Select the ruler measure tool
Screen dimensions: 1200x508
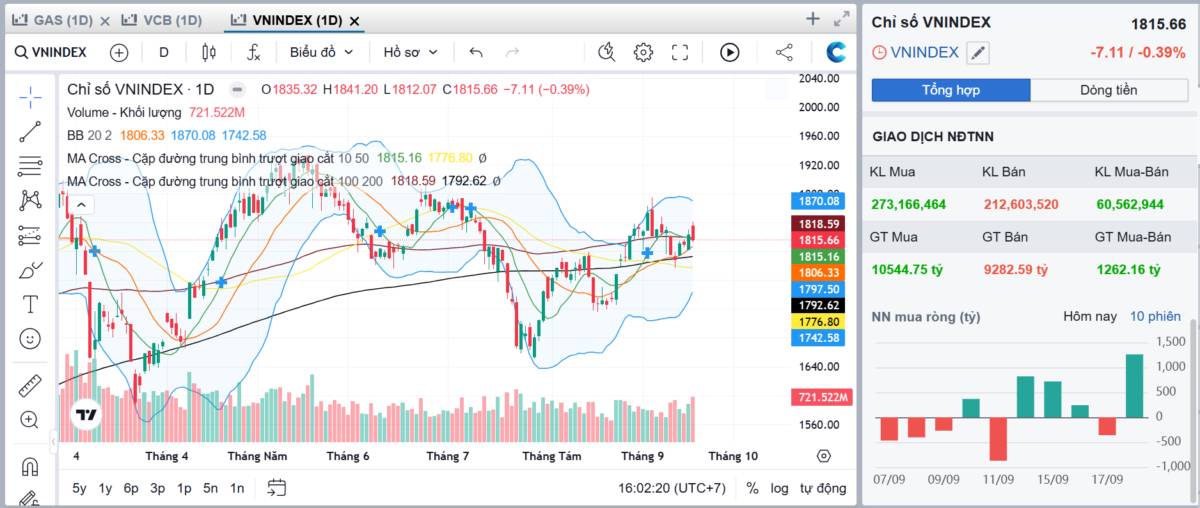pyautogui.click(x=30, y=385)
